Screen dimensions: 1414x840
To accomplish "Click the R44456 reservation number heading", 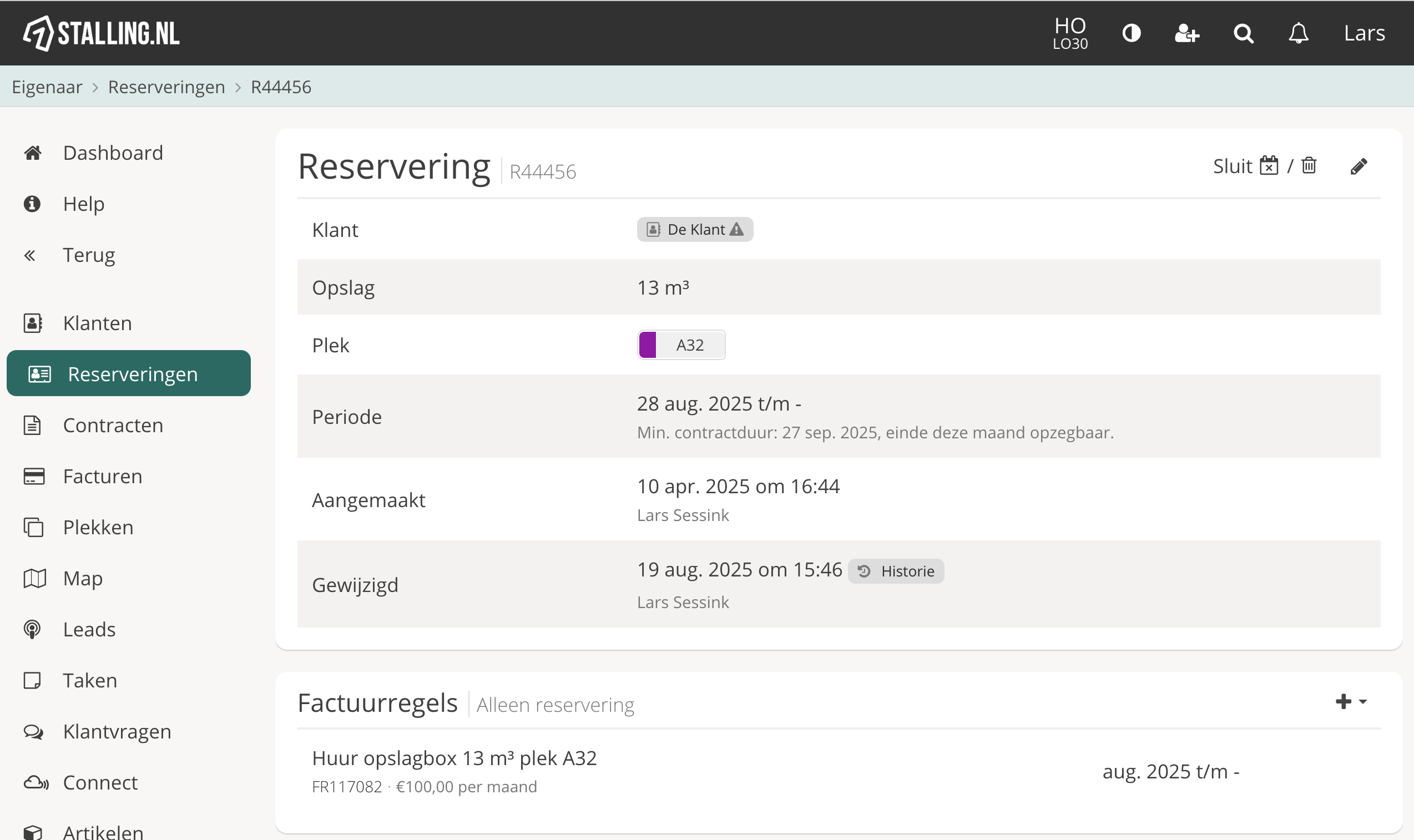I will pos(542,171).
